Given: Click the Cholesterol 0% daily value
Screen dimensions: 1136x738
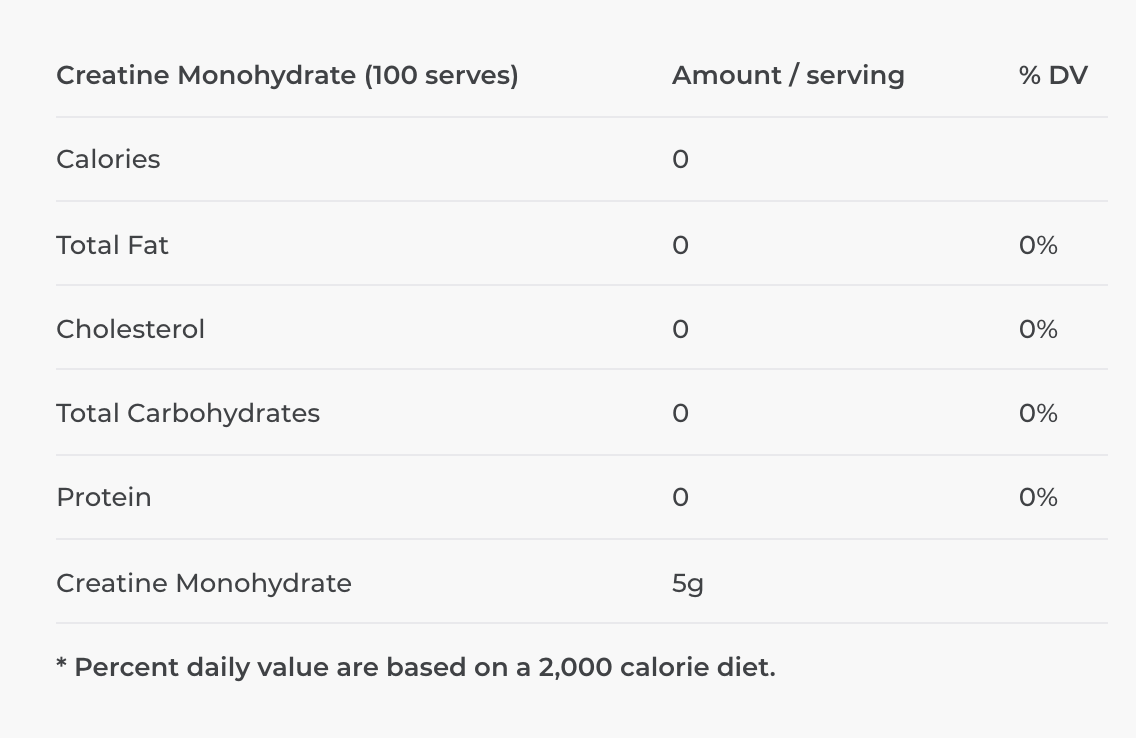Looking at the screenshot, I should (x=1038, y=329).
